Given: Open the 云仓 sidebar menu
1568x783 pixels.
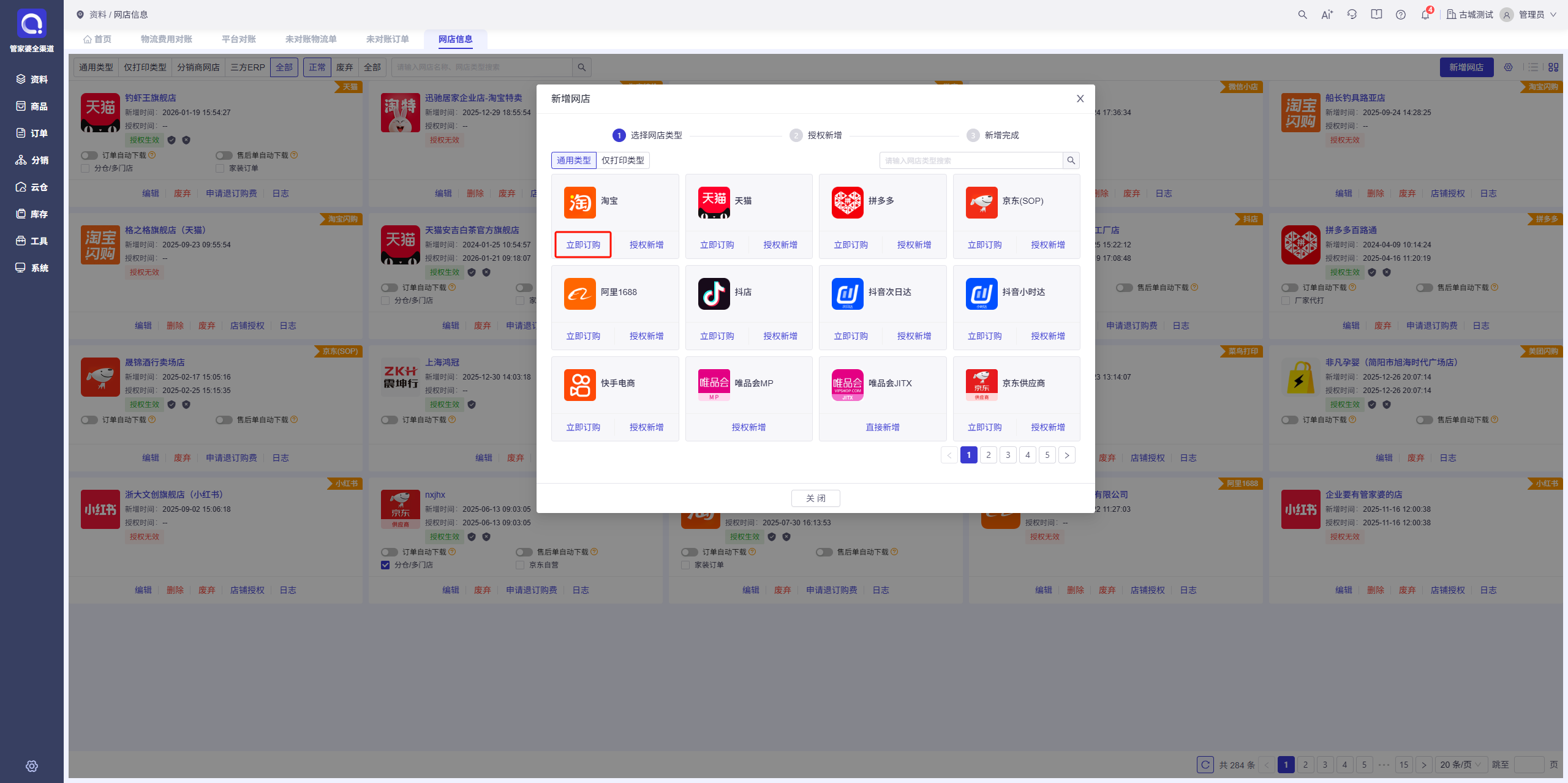Looking at the screenshot, I should [x=32, y=187].
